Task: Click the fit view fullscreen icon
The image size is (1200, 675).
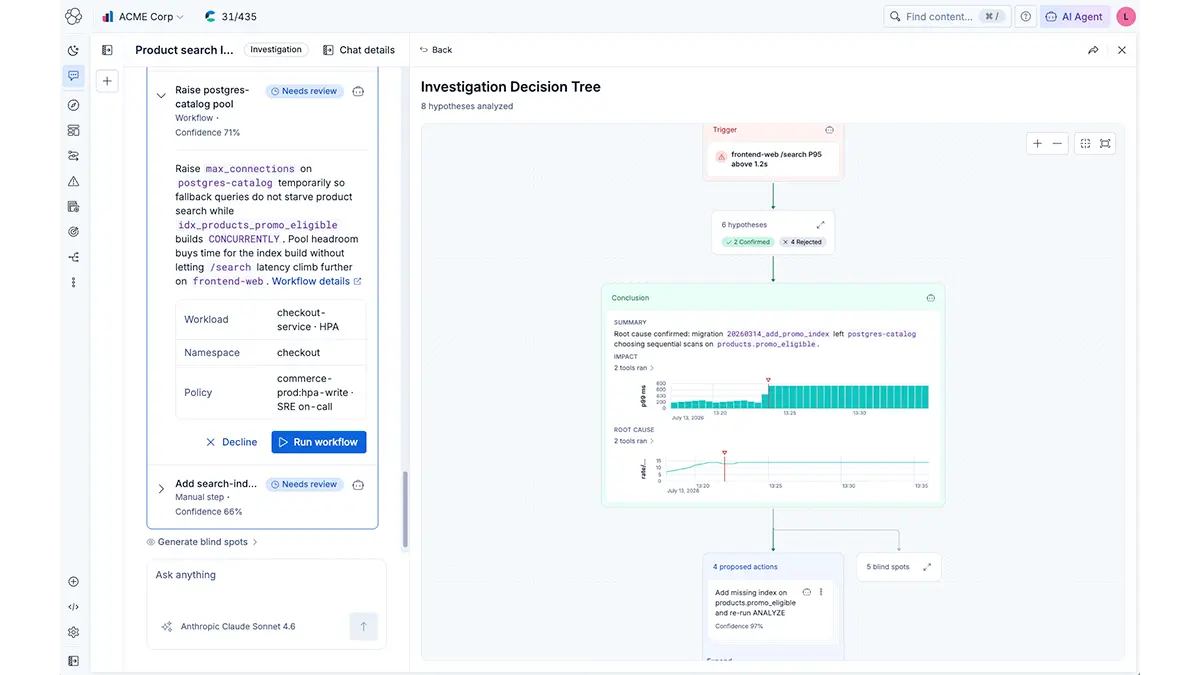Action: coord(1105,144)
